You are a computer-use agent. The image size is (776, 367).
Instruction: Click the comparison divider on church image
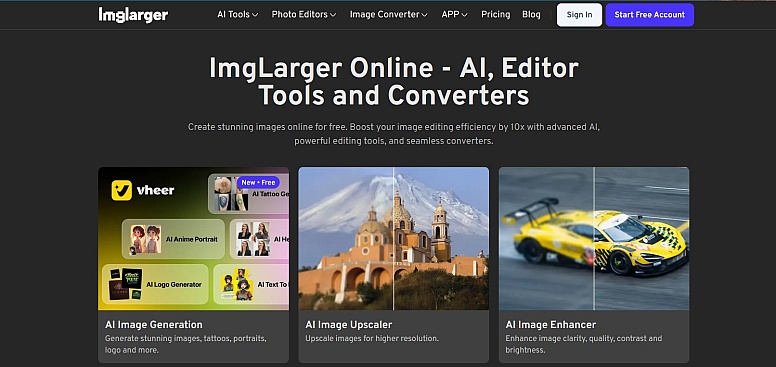tap(393, 238)
